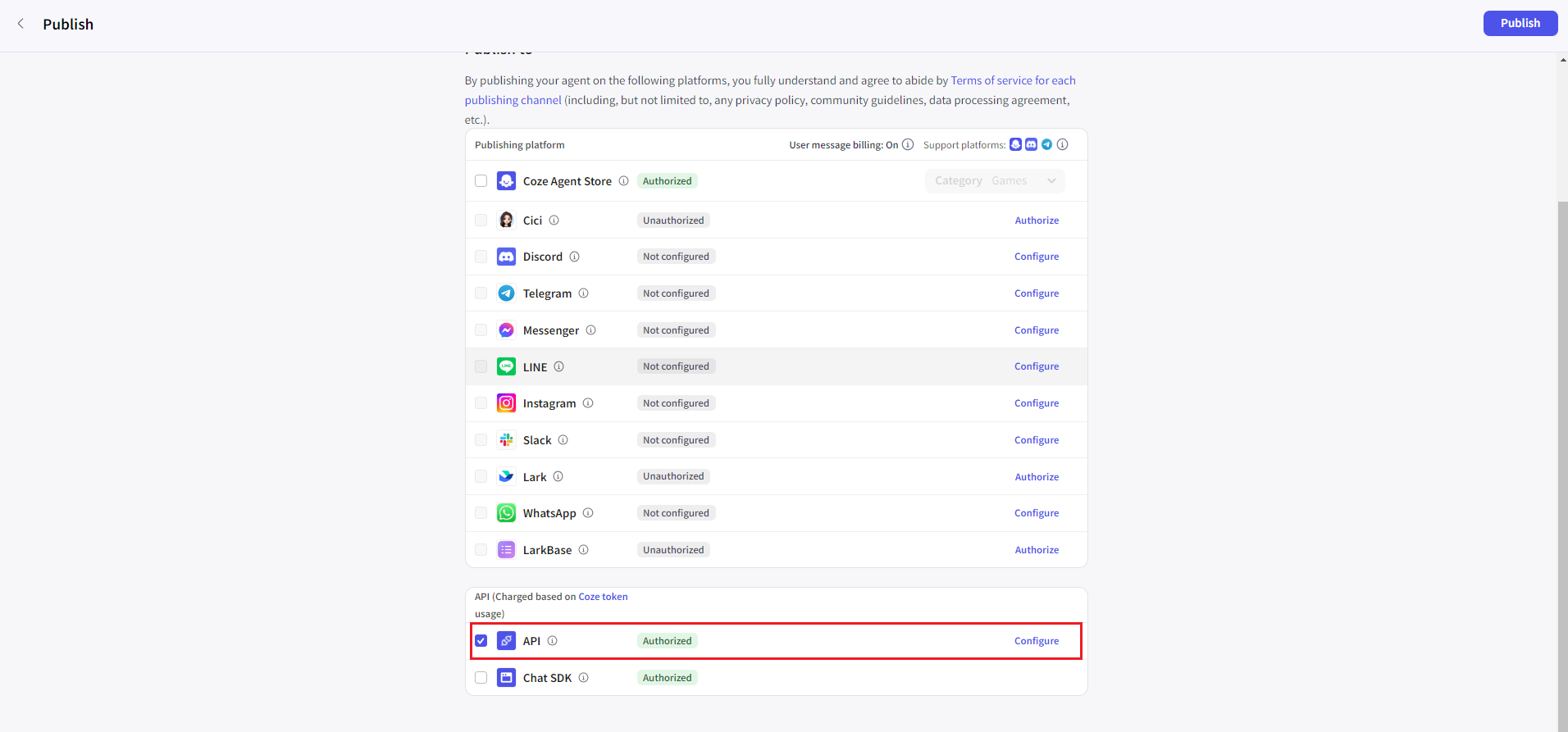Viewport: 1568px width, 732px height.
Task: Check the Chat SDK checkbox
Action: click(x=481, y=678)
